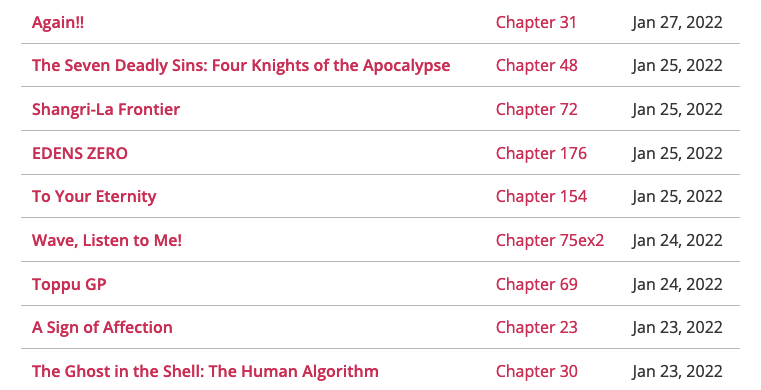This screenshot has width=761, height=390.
Task: Open the Wave, Listen to Me! title link
Action: coord(107,241)
